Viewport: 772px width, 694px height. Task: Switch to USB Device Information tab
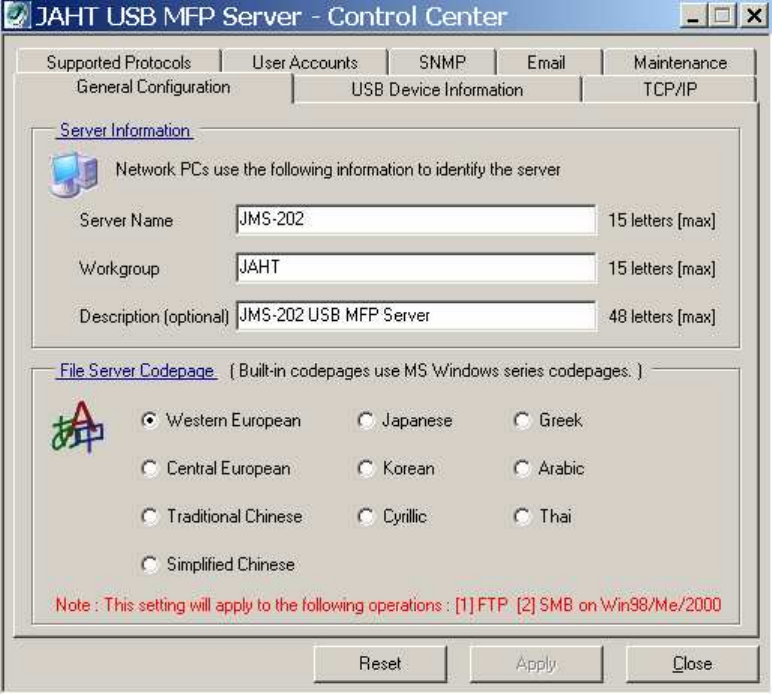[x=437, y=90]
